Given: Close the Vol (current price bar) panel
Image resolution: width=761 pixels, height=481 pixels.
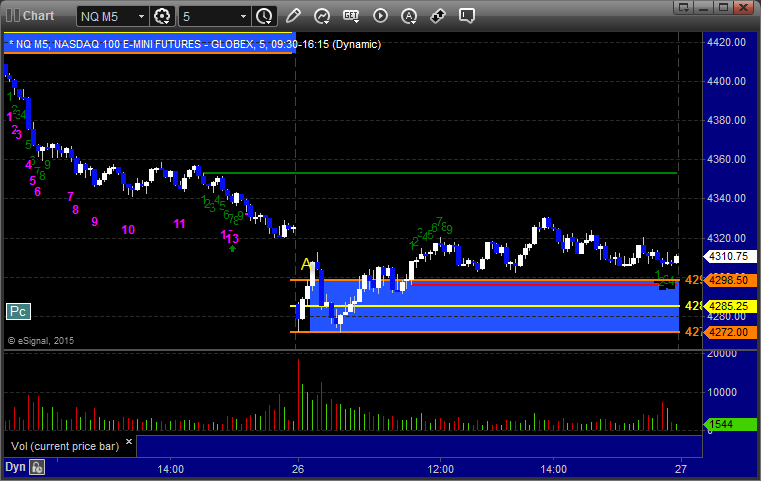Looking at the screenshot, I should (129, 442).
